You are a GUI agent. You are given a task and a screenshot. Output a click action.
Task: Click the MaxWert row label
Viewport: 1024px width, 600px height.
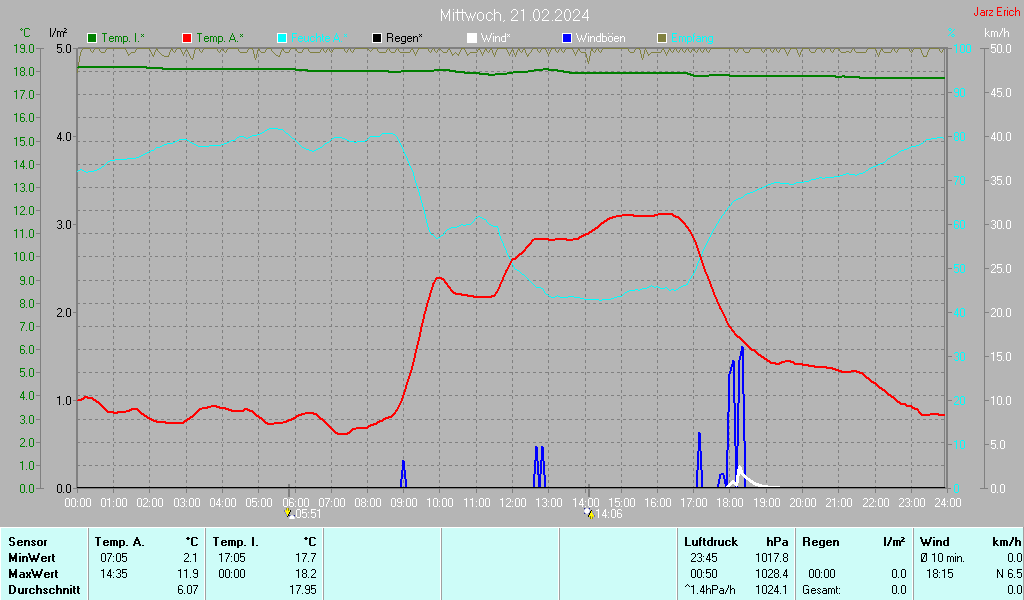(x=33, y=574)
